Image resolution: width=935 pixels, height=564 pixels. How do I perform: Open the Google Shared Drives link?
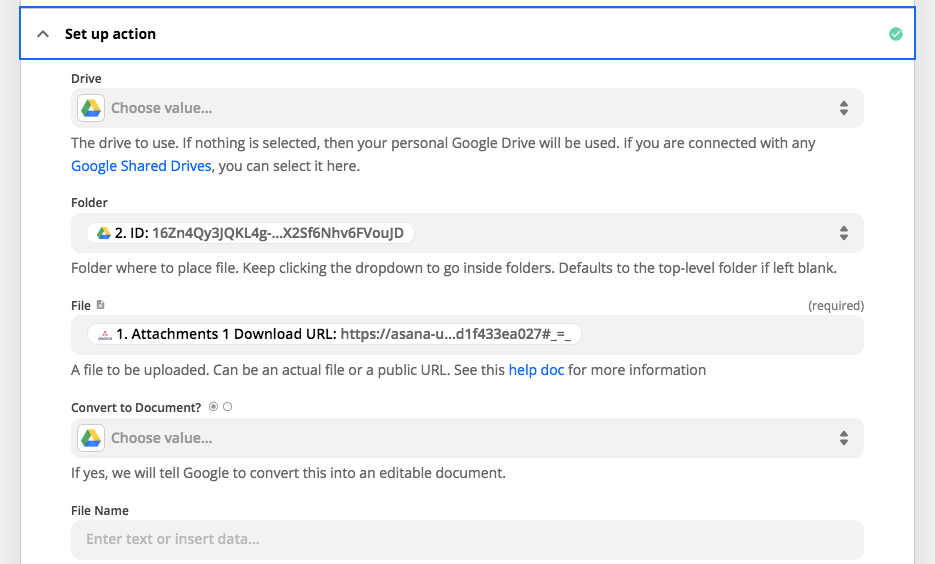141,166
